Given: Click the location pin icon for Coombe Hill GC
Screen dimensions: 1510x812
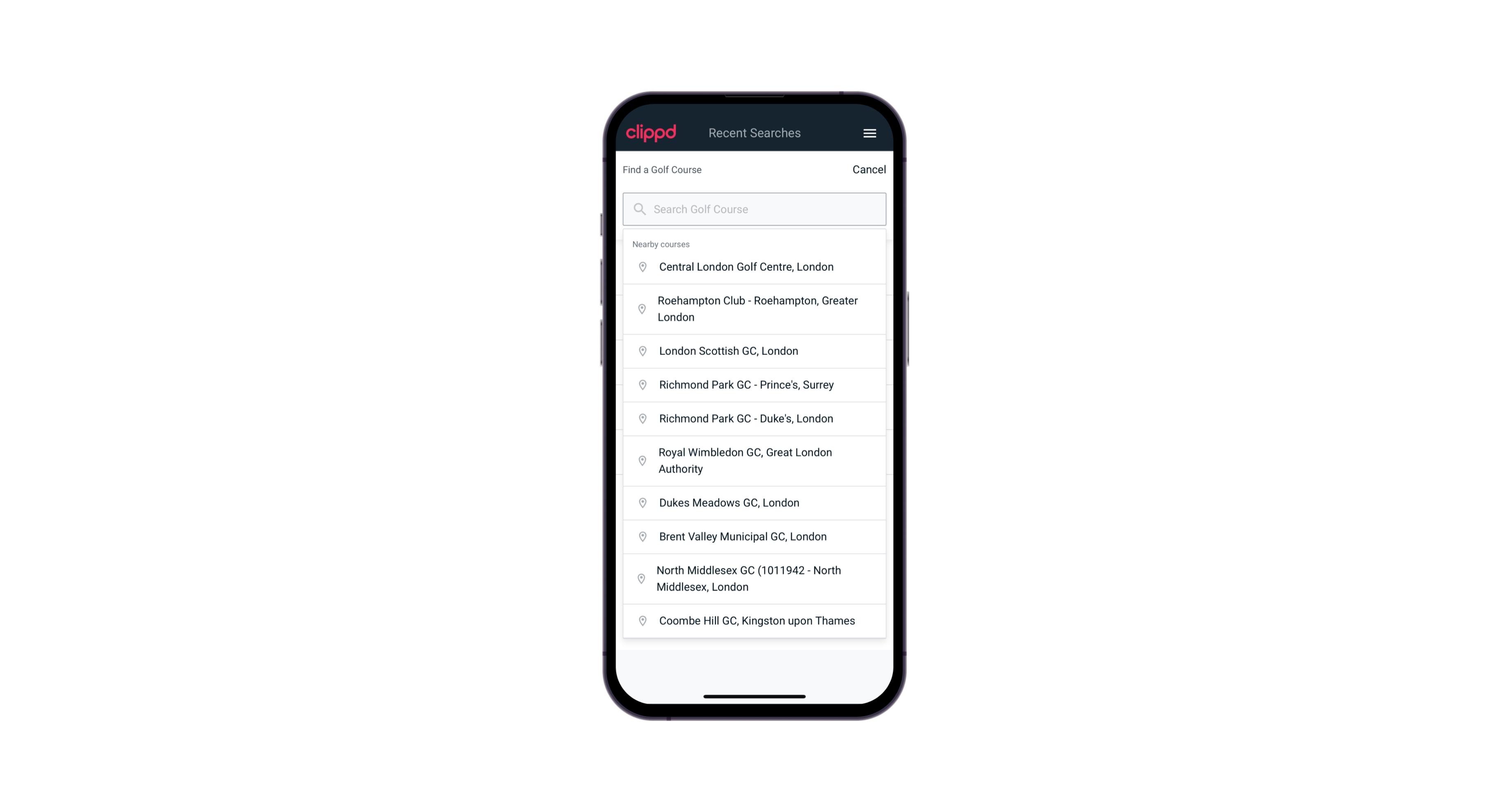Looking at the screenshot, I should (641, 621).
